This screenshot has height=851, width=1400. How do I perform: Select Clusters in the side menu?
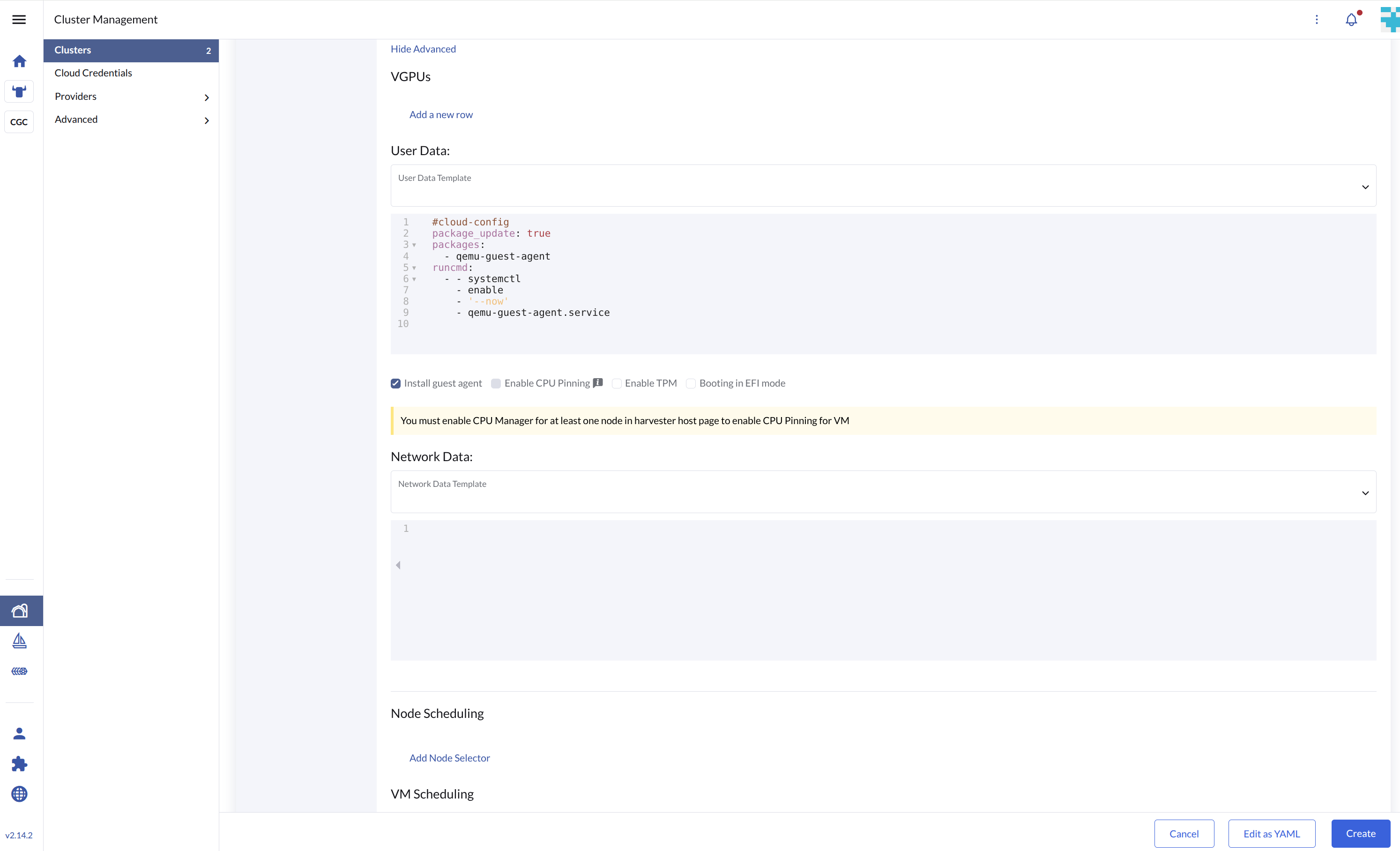[x=131, y=51]
